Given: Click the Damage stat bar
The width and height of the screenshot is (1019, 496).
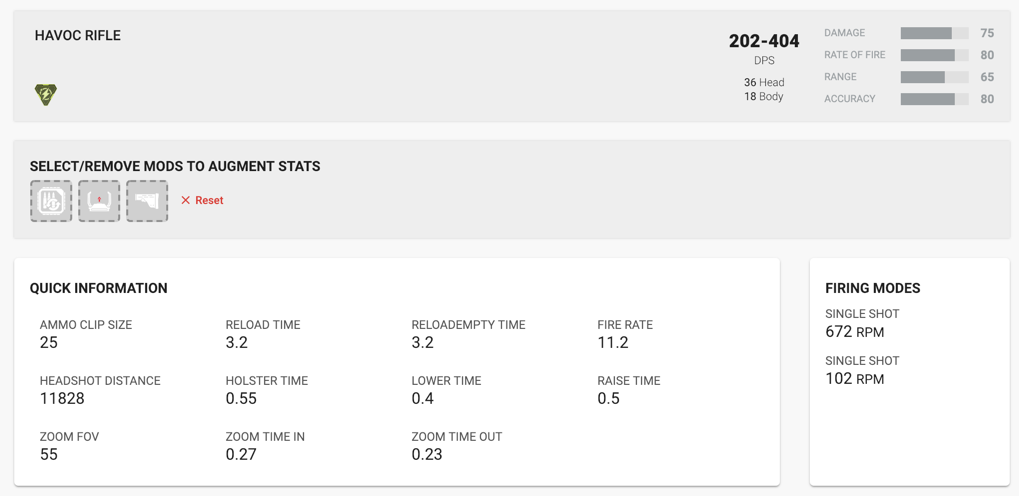Looking at the screenshot, I should click(x=935, y=33).
